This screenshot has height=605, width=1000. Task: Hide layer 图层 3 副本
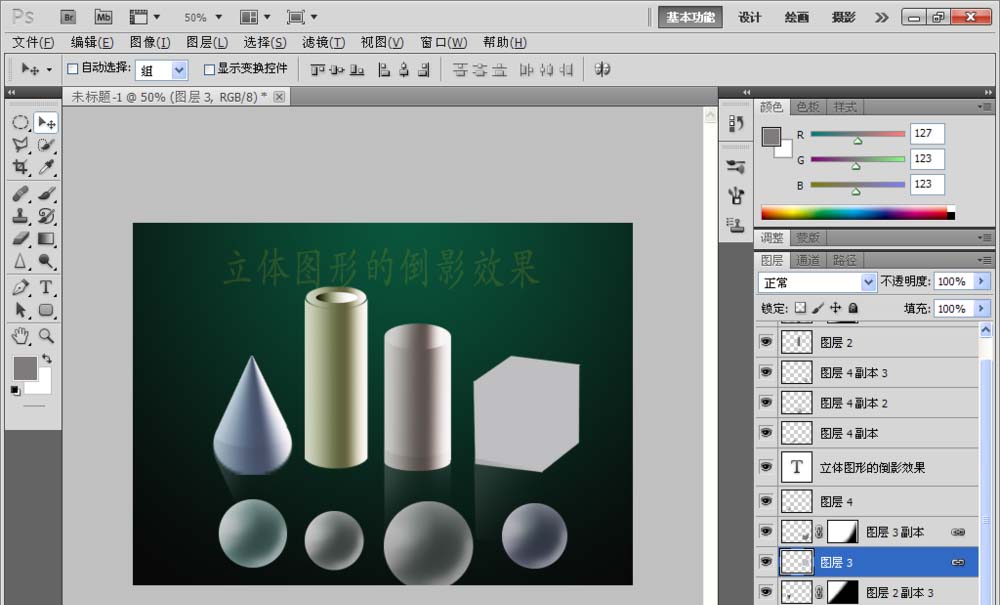pos(766,531)
